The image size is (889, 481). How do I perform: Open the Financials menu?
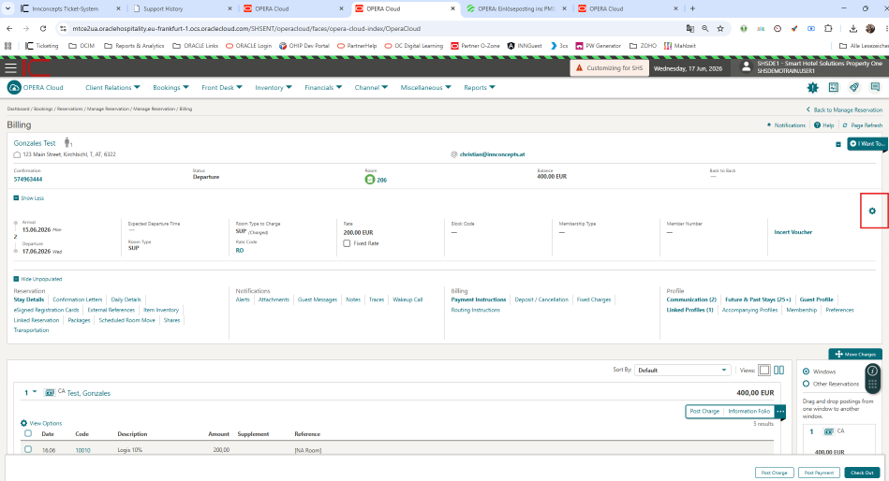coord(323,87)
